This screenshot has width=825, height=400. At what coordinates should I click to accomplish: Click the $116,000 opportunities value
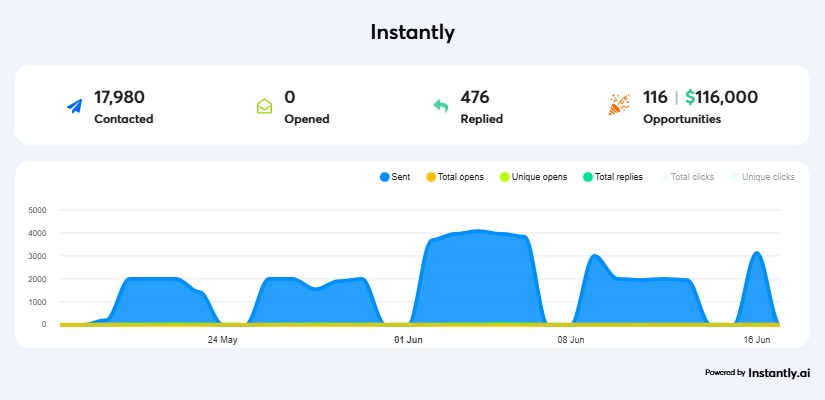click(721, 97)
